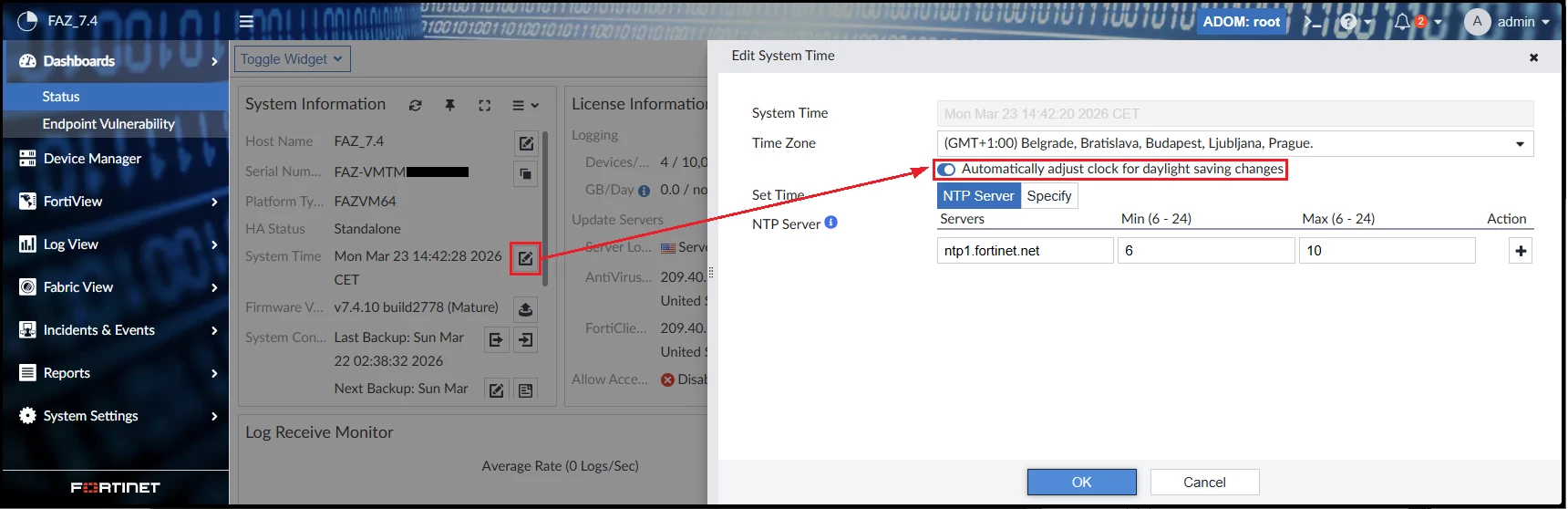Click the NTP server name field
The image size is (1568, 509).
(x=1025, y=251)
